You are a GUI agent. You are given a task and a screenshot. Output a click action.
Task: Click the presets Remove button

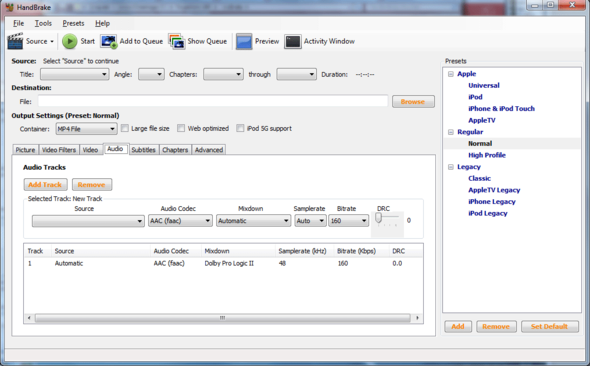point(496,327)
